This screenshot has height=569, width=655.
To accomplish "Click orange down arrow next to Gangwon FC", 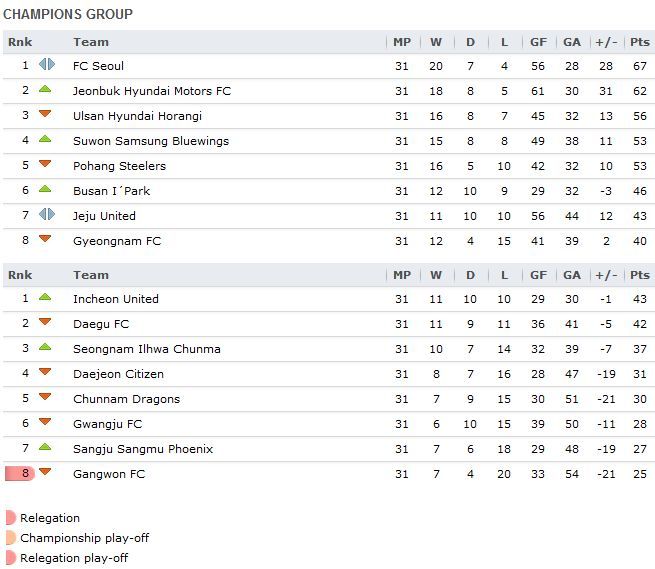I will [x=45, y=472].
